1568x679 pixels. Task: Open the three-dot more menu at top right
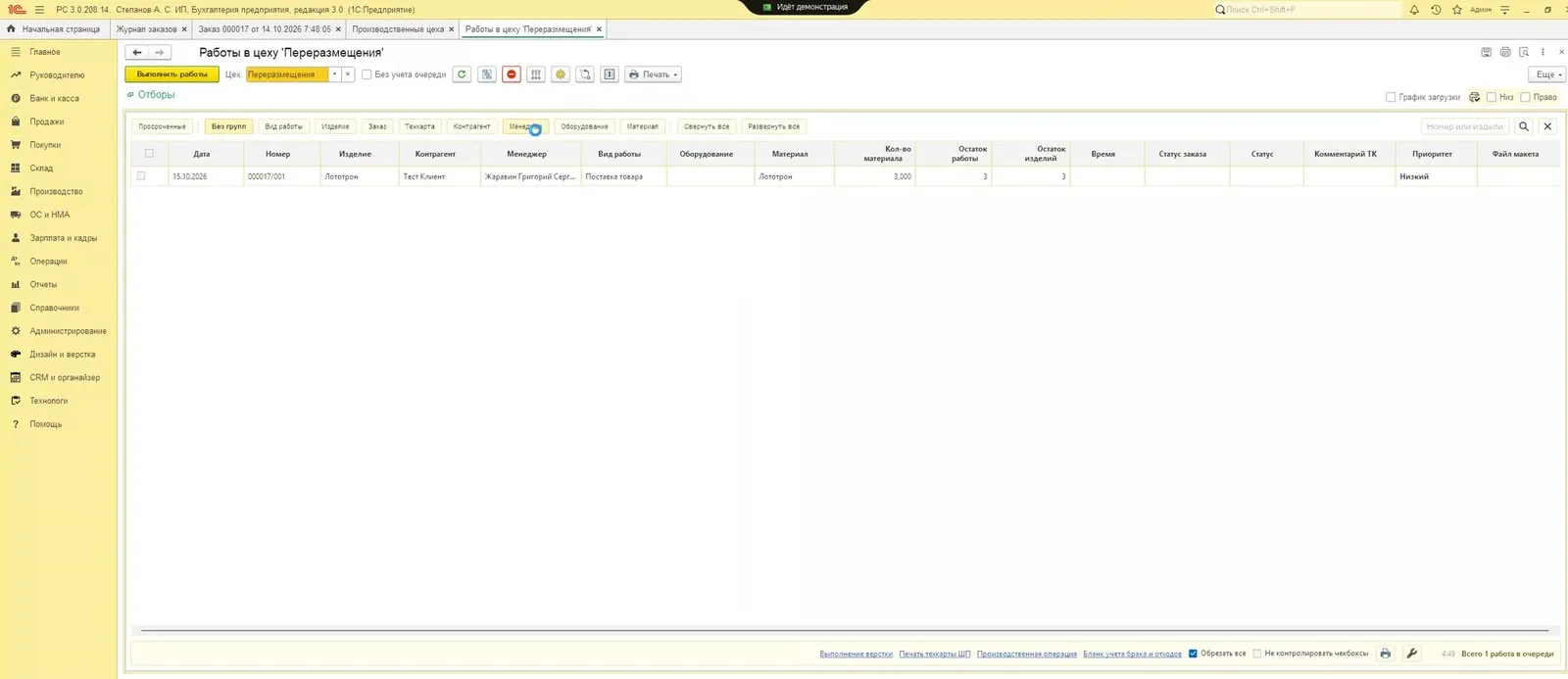[1543, 52]
